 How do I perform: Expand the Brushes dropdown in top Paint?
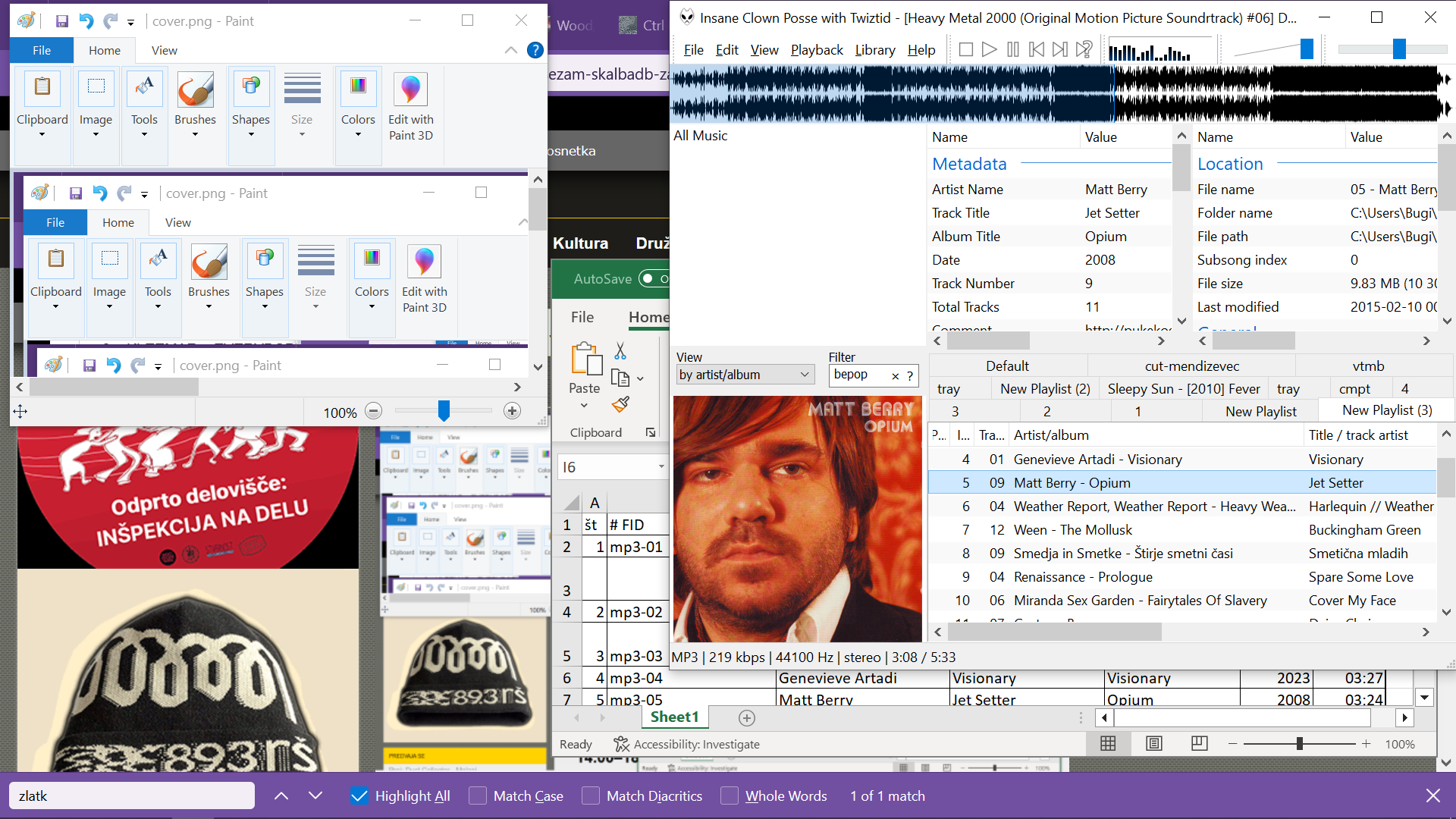coord(195,134)
